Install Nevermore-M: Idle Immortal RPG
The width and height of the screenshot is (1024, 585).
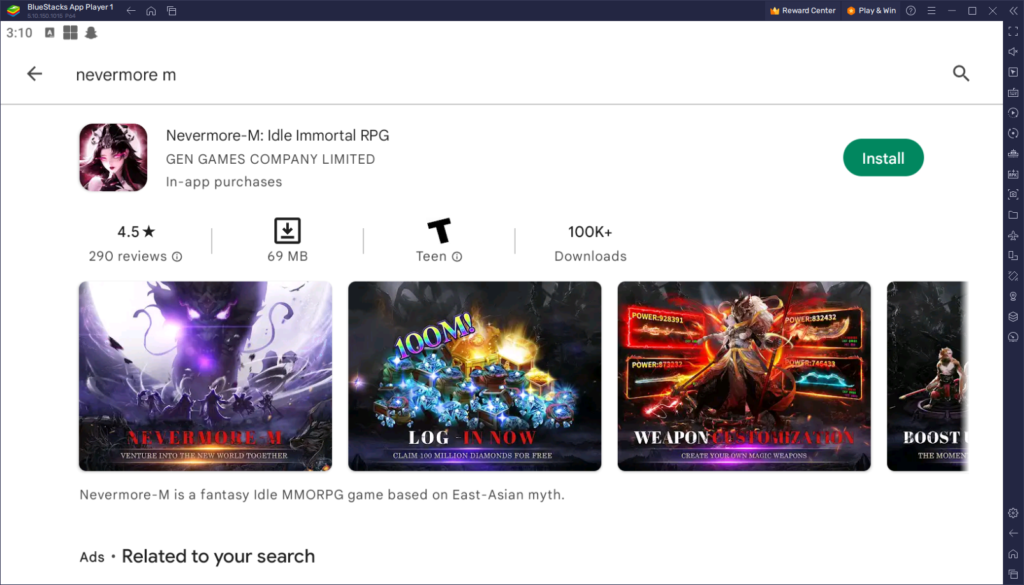pos(883,157)
